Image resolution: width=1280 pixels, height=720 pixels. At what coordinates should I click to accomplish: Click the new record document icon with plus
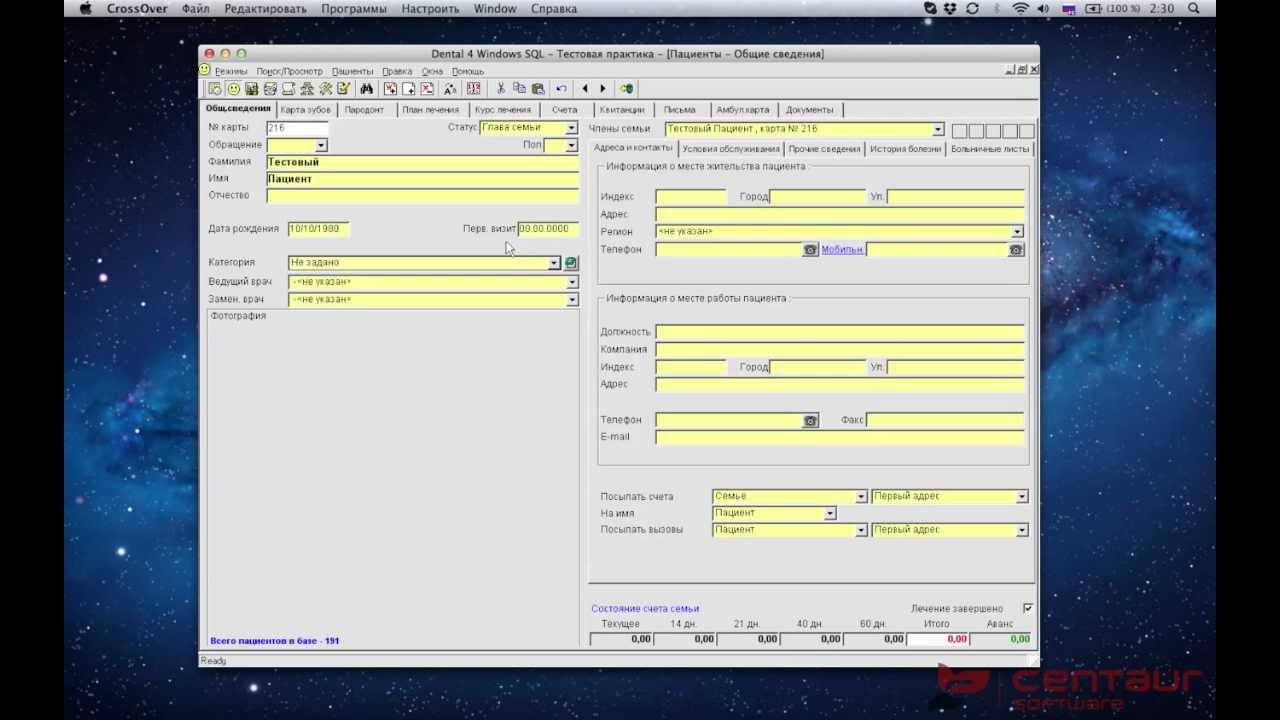pos(408,89)
